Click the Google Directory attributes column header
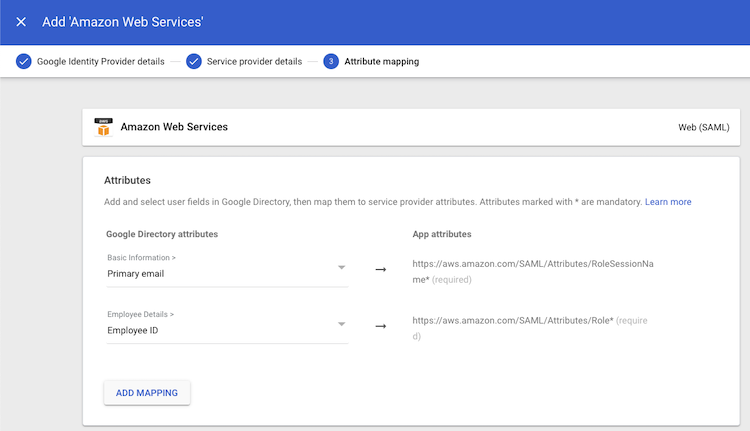 pyautogui.click(x=162, y=234)
